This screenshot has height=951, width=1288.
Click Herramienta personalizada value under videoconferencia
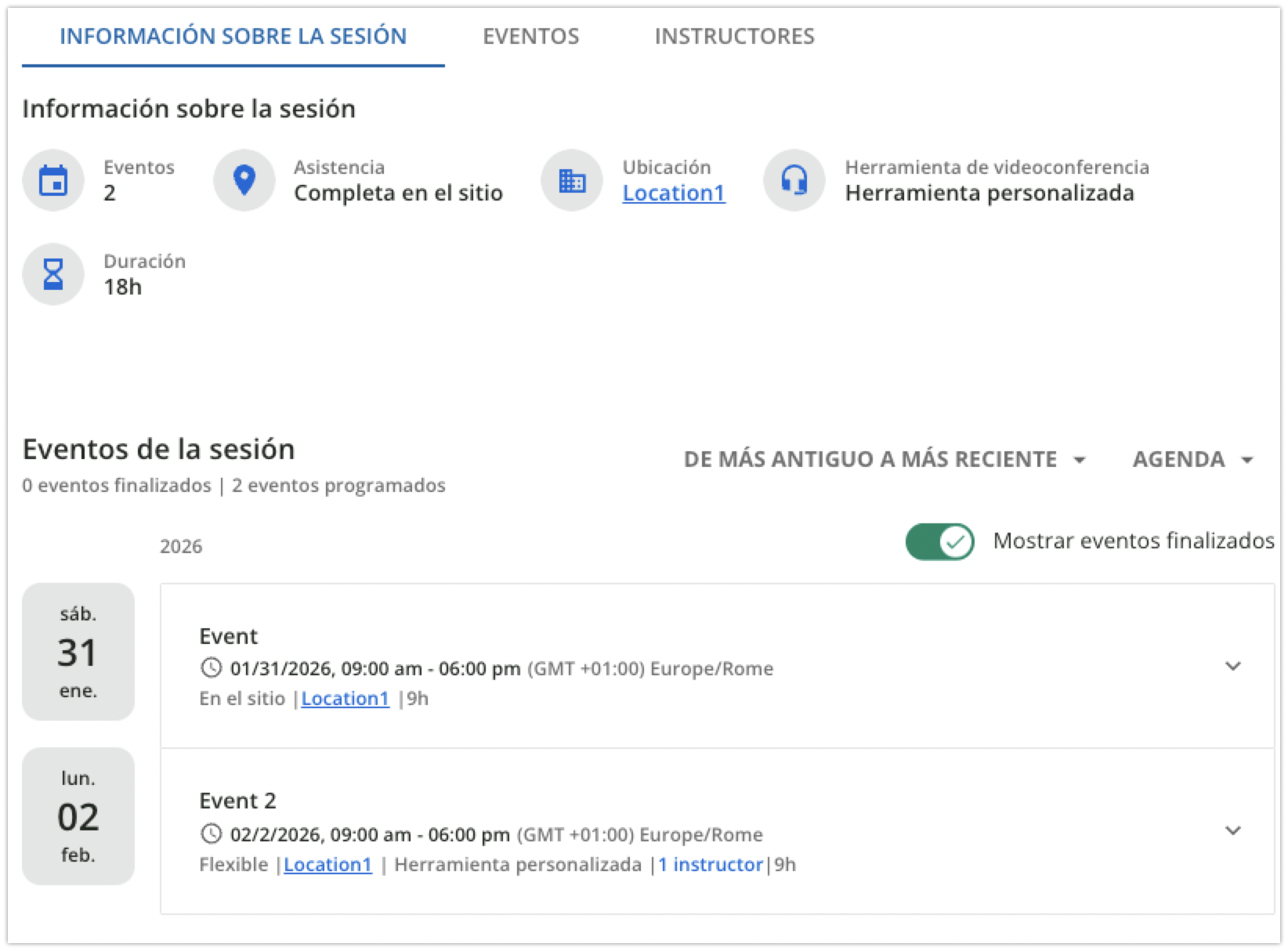pyautogui.click(x=990, y=193)
